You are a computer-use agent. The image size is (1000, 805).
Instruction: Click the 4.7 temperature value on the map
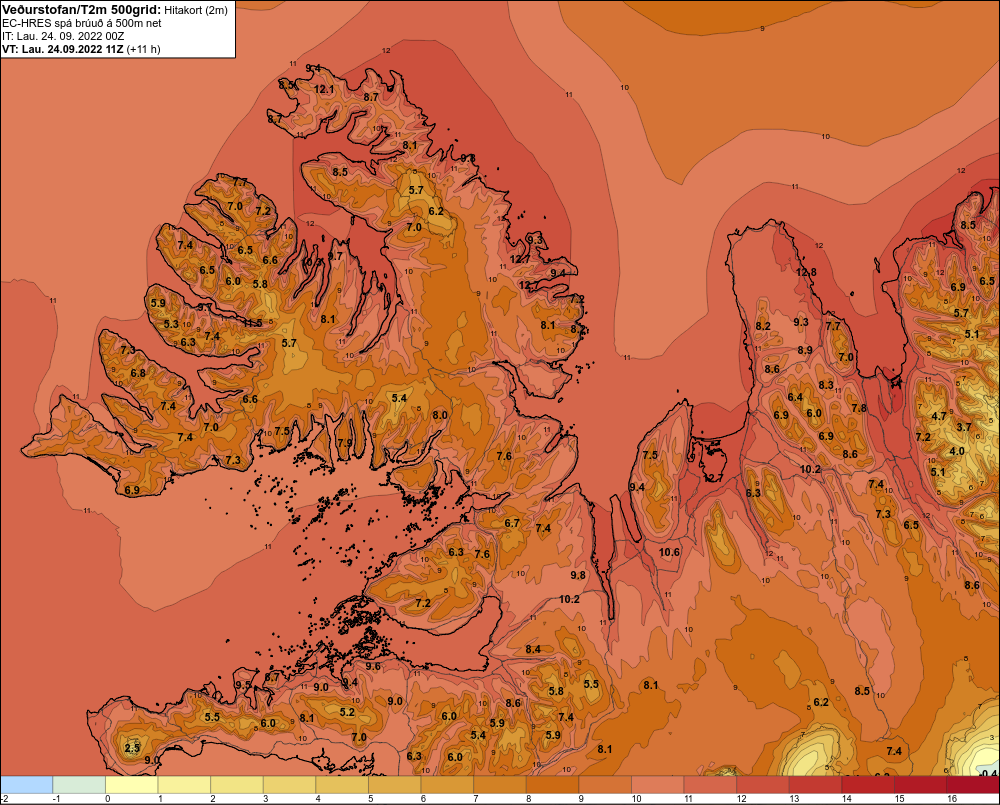(x=939, y=416)
